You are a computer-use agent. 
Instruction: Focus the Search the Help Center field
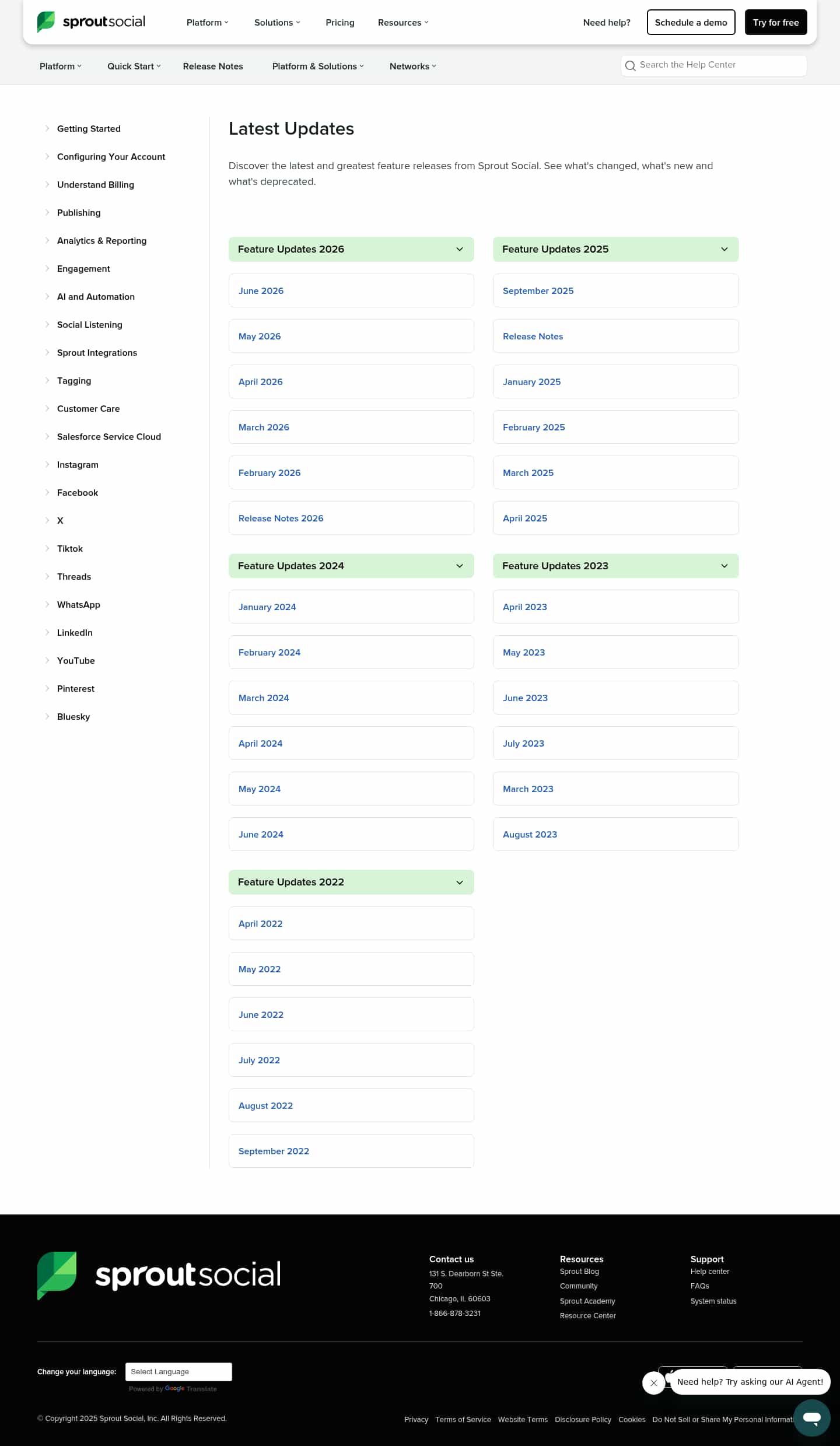[x=713, y=65]
